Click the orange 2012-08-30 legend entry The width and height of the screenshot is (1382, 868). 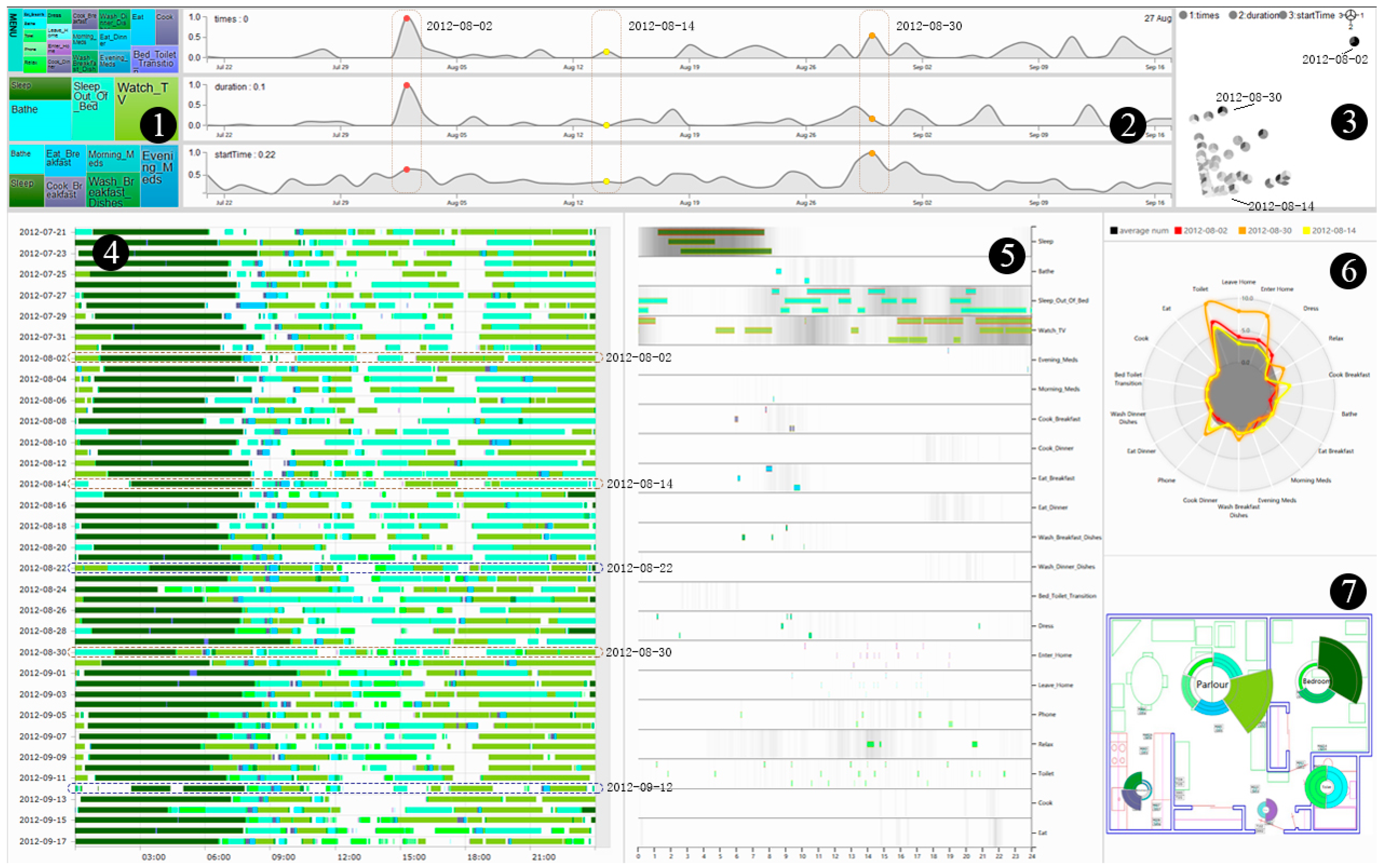coord(1265,231)
